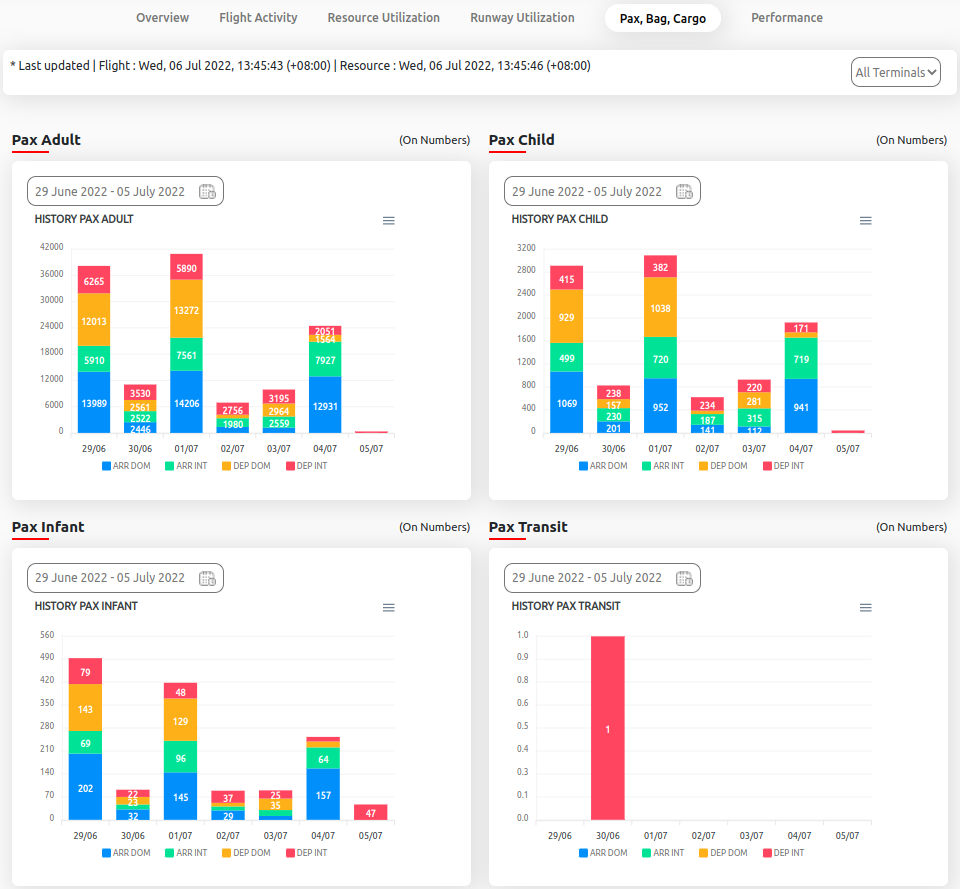Open calendar icon in Pax Child date range

click(x=685, y=192)
